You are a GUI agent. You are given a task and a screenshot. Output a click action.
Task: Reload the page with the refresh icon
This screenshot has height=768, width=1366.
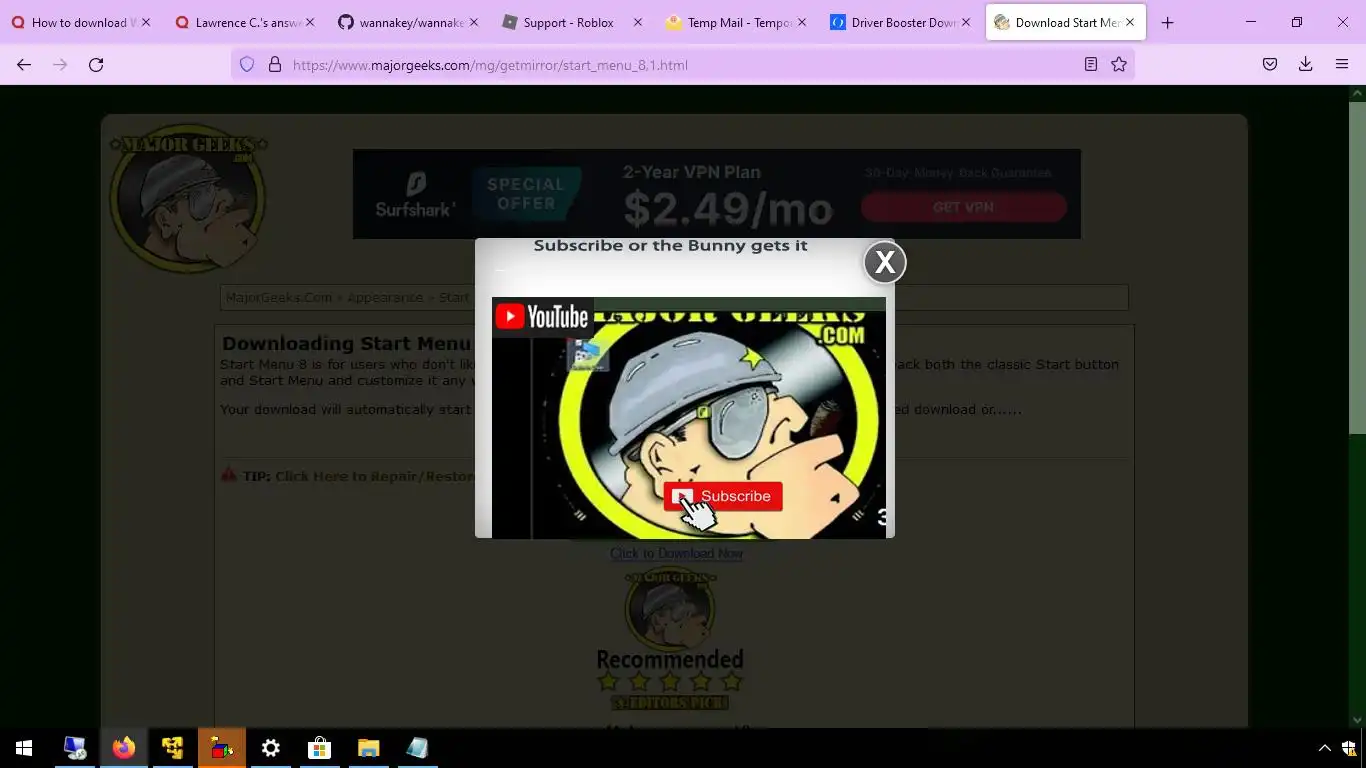tap(96, 64)
